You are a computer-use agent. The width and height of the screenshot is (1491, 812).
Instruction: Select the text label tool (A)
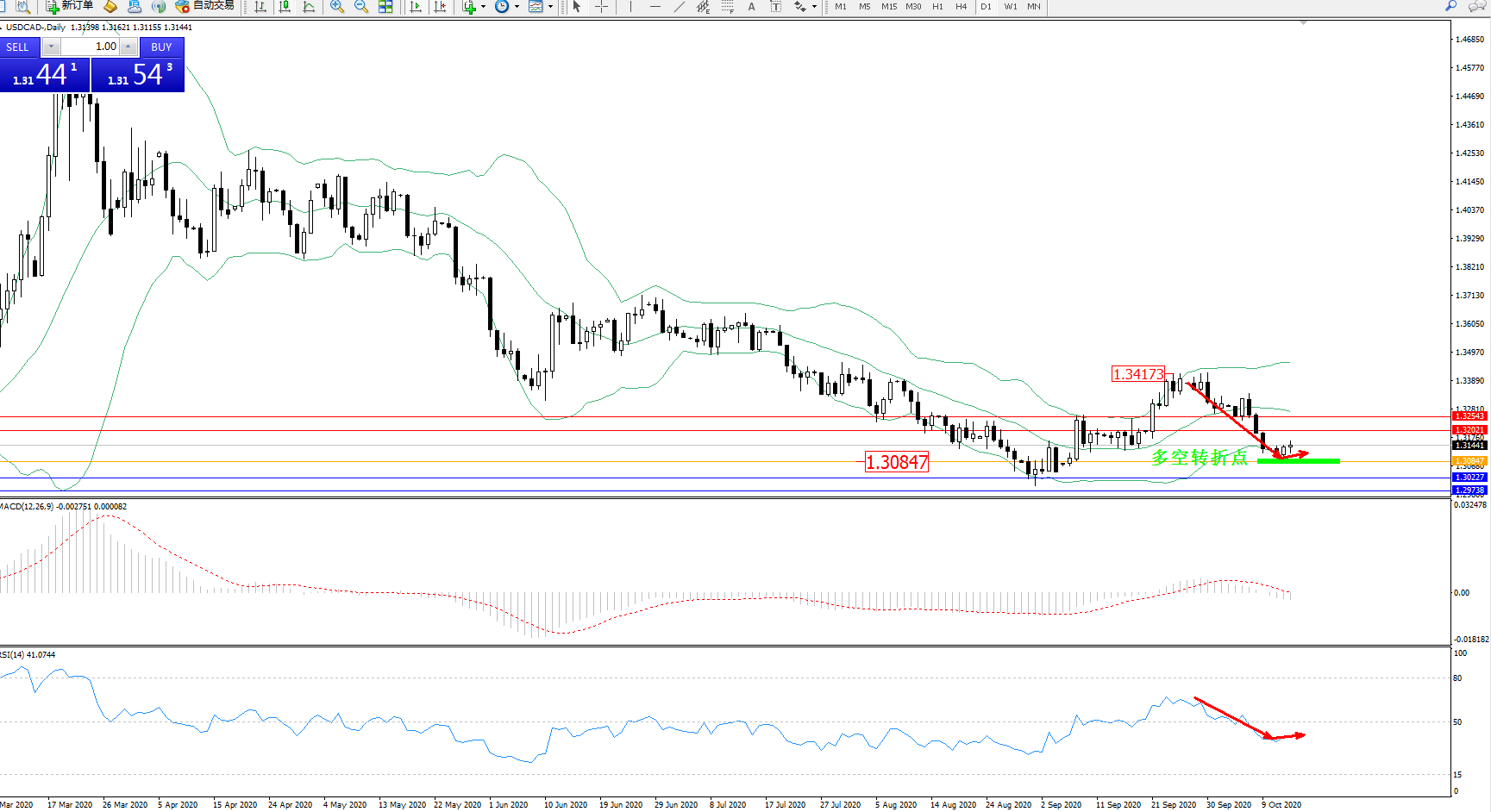[x=751, y=7]
